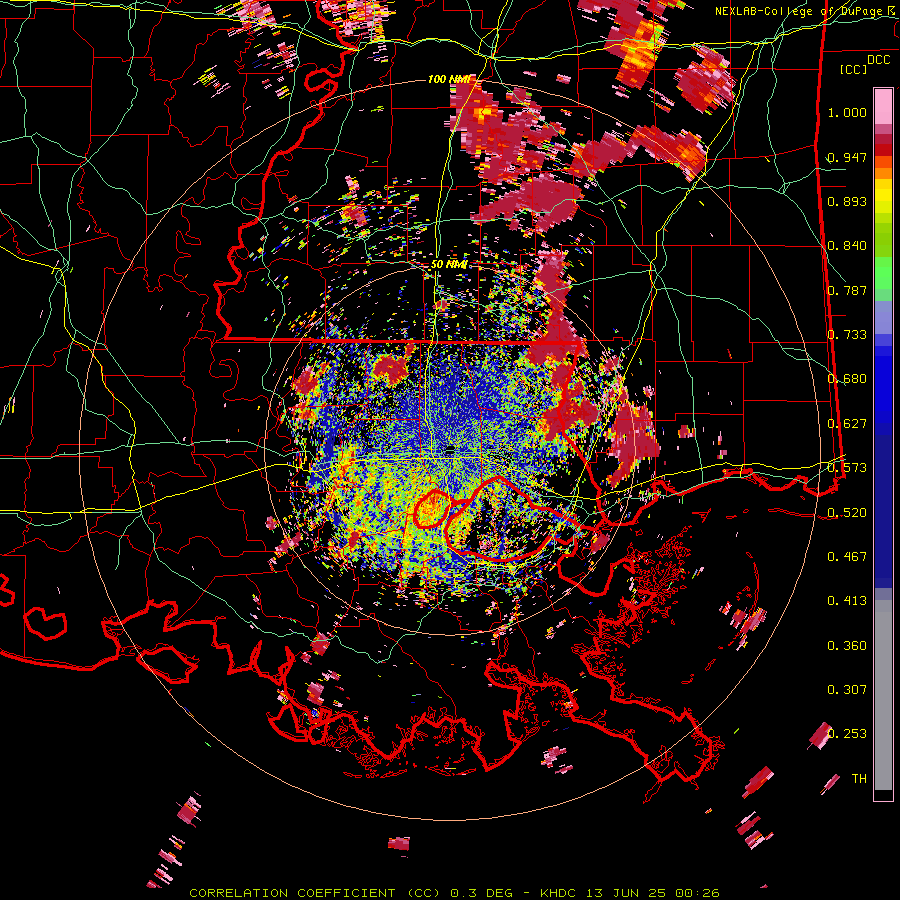Screen dimensions: 900x900
Task: Select the 0.627 value on the color scale
Action: point(847,424)
